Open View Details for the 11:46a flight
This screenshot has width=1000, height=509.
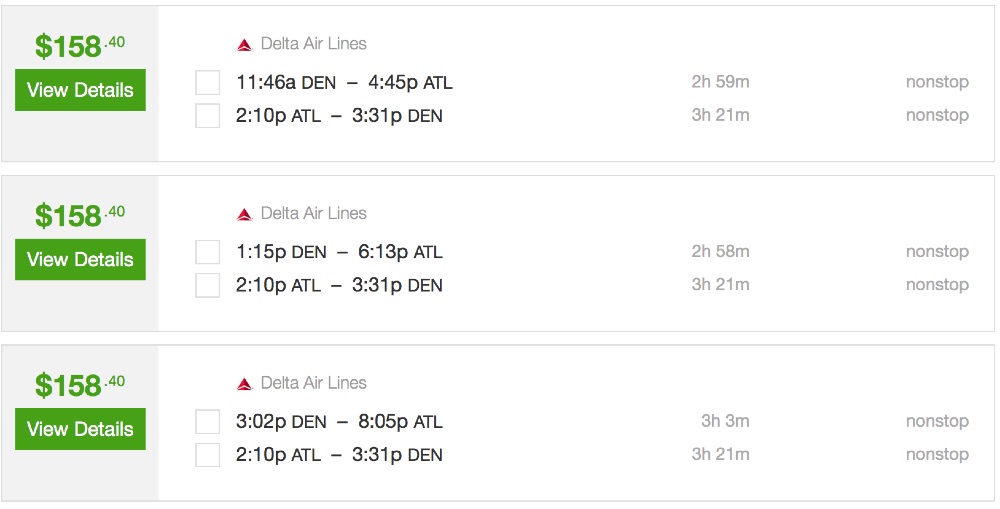tap(80, 90)
